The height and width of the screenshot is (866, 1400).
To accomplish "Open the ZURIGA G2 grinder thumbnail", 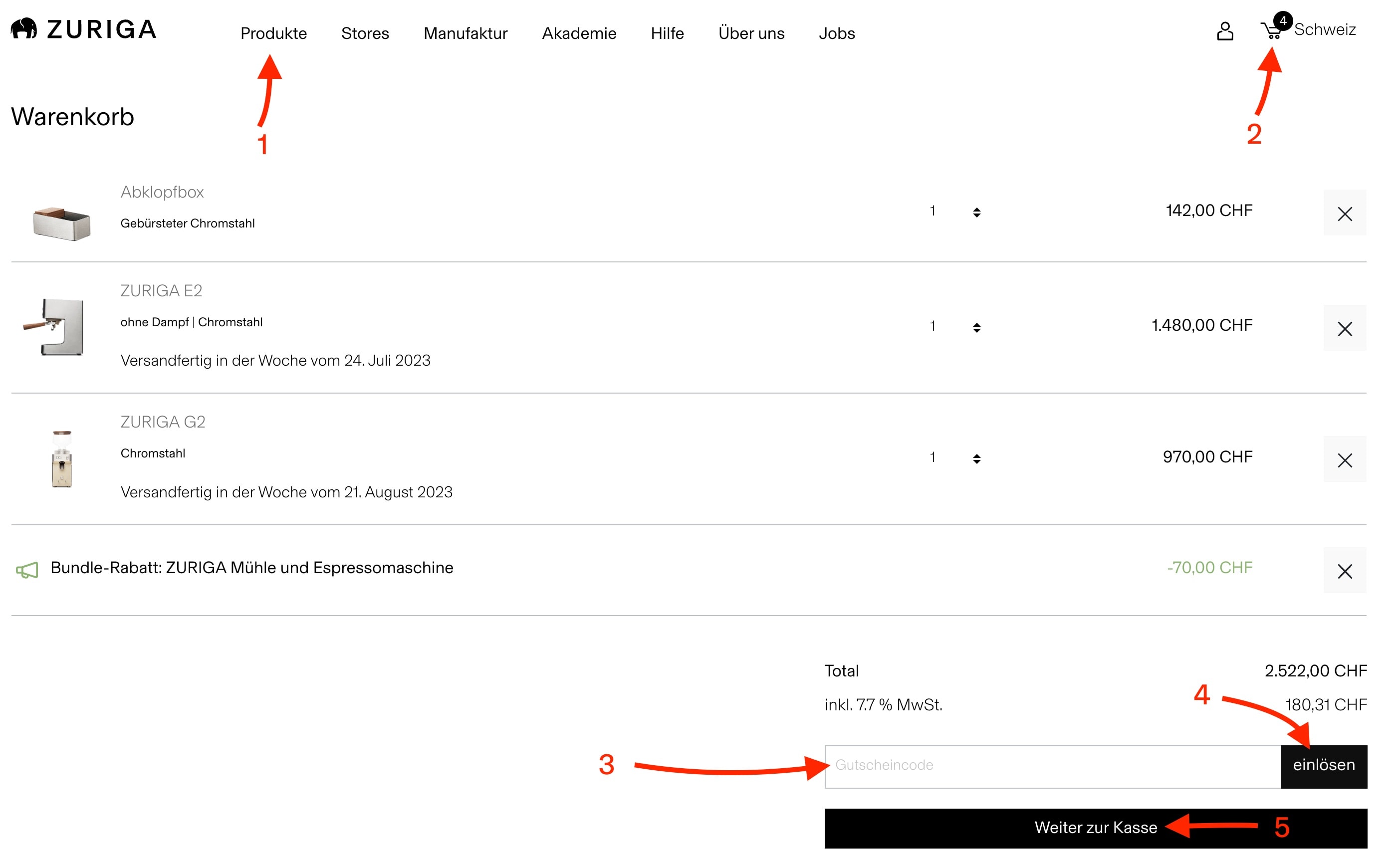I will 62,459.
